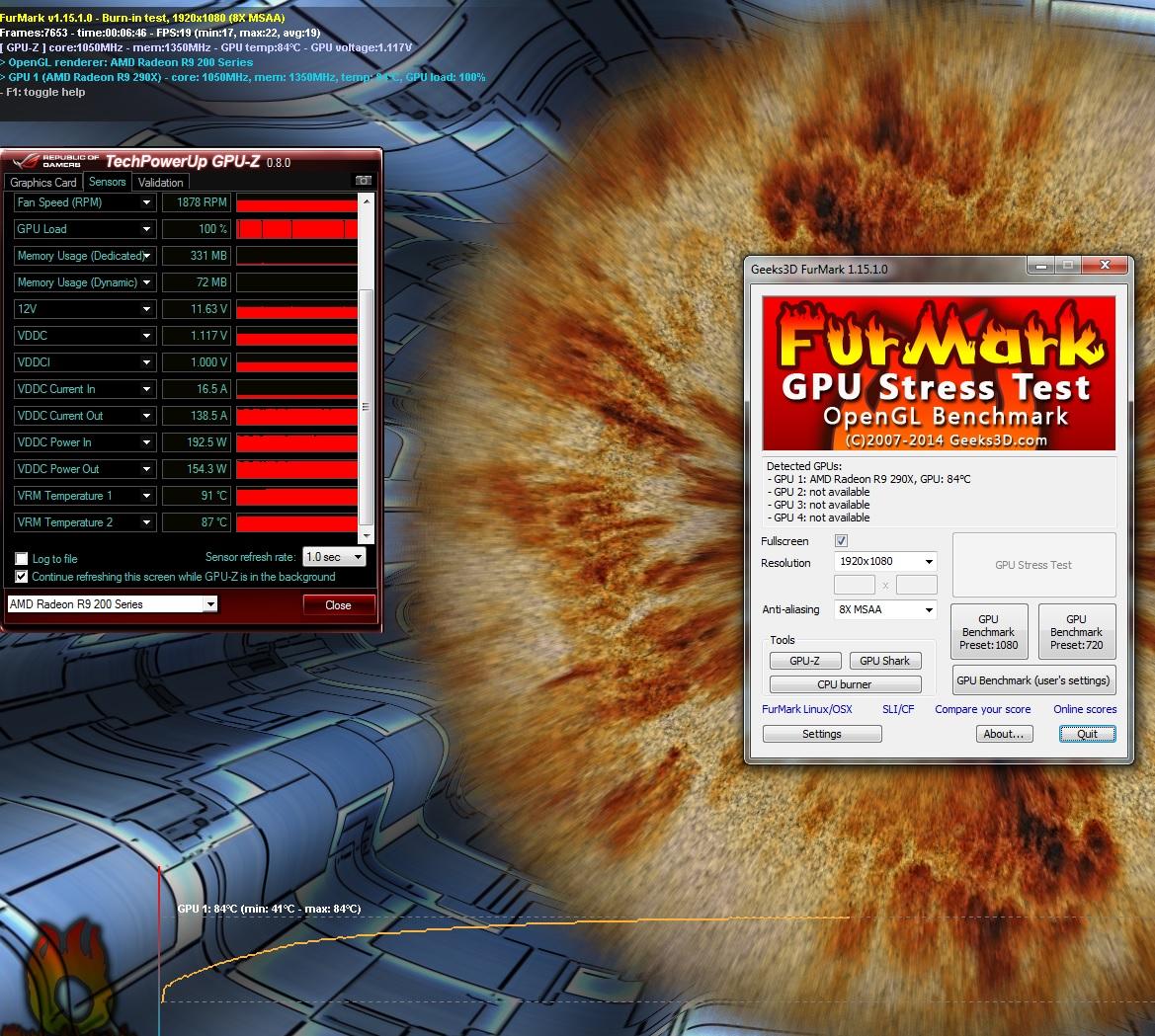Click the Close button in GPU-Z
Screen dimensions: 1155x1036
(338, 604)
